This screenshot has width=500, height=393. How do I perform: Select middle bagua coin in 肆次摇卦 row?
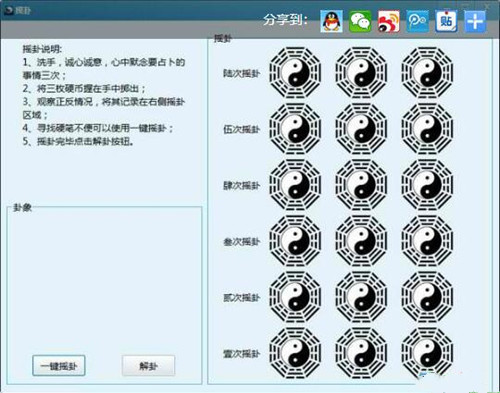[361, 185]
